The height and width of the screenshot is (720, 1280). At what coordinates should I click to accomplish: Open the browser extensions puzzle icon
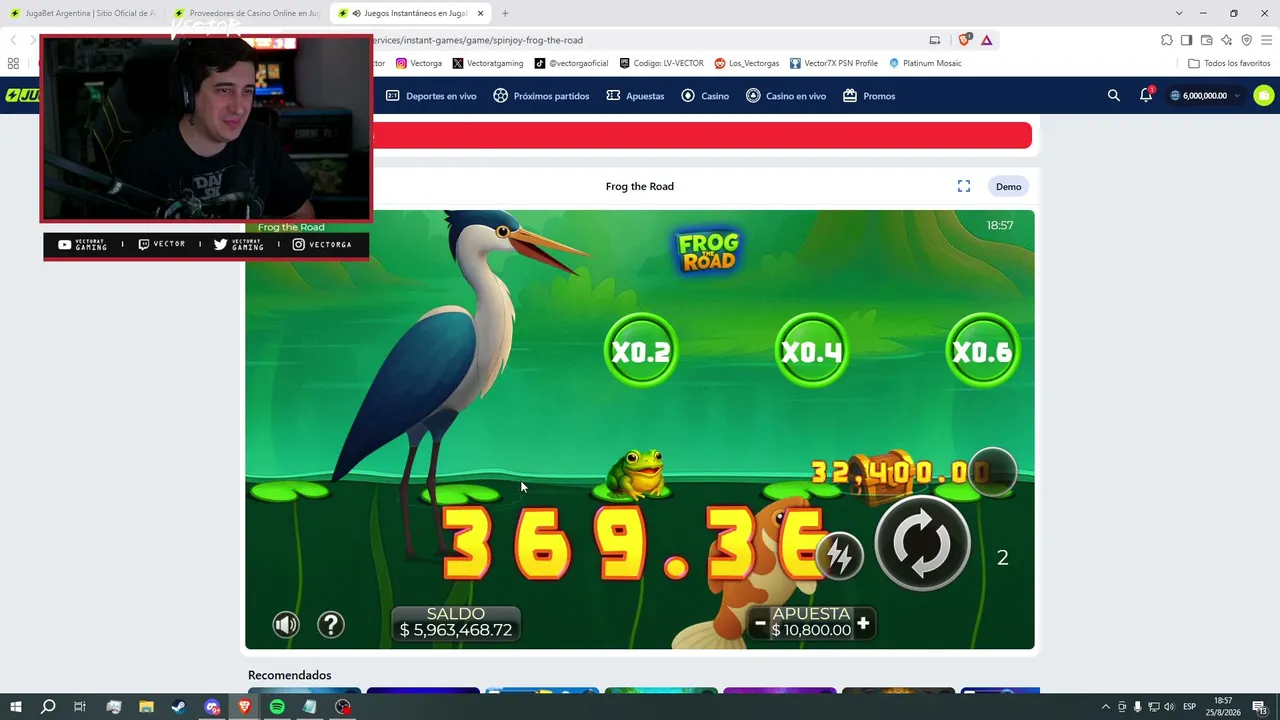click(1167, 40)
